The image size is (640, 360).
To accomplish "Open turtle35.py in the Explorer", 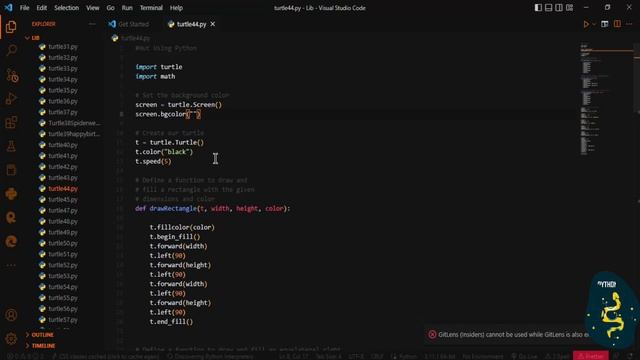I will (x=63, y=90).
